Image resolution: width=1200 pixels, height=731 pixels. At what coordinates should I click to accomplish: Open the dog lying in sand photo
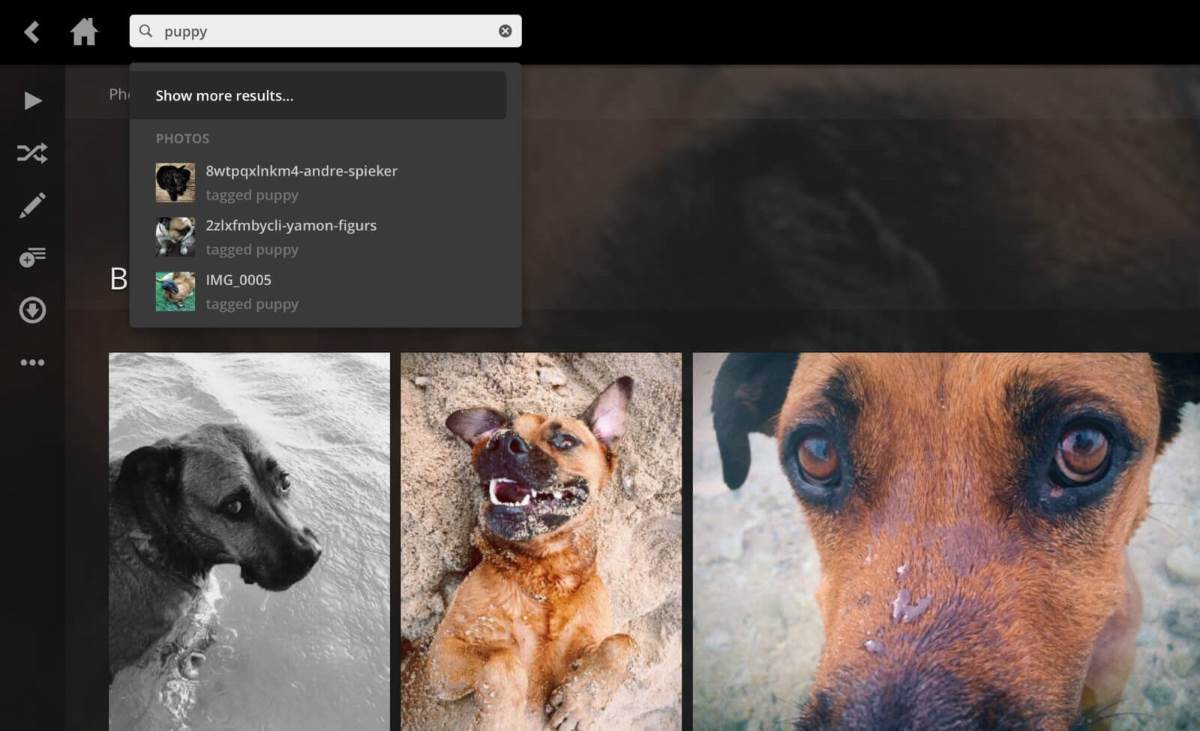click(x=541, y=540)
